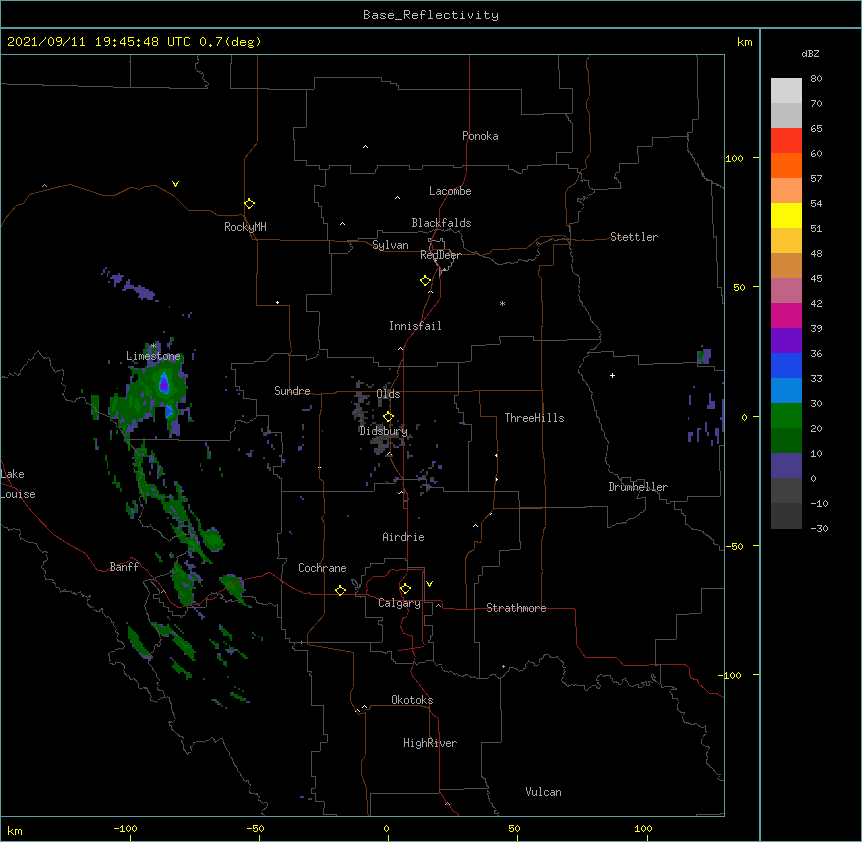Image resolution: width=862 pixels, height=842 pixels.
Task: Click the yellow diamond marker south of RedDeer
Action: click(425, 281)
